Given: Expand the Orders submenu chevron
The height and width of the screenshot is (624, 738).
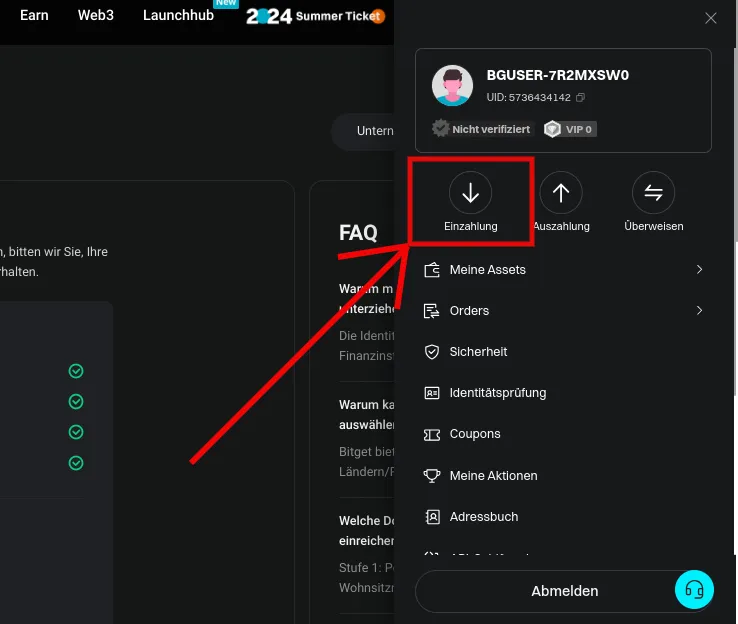Looking at the screenshot, I should tap(699, 311).
